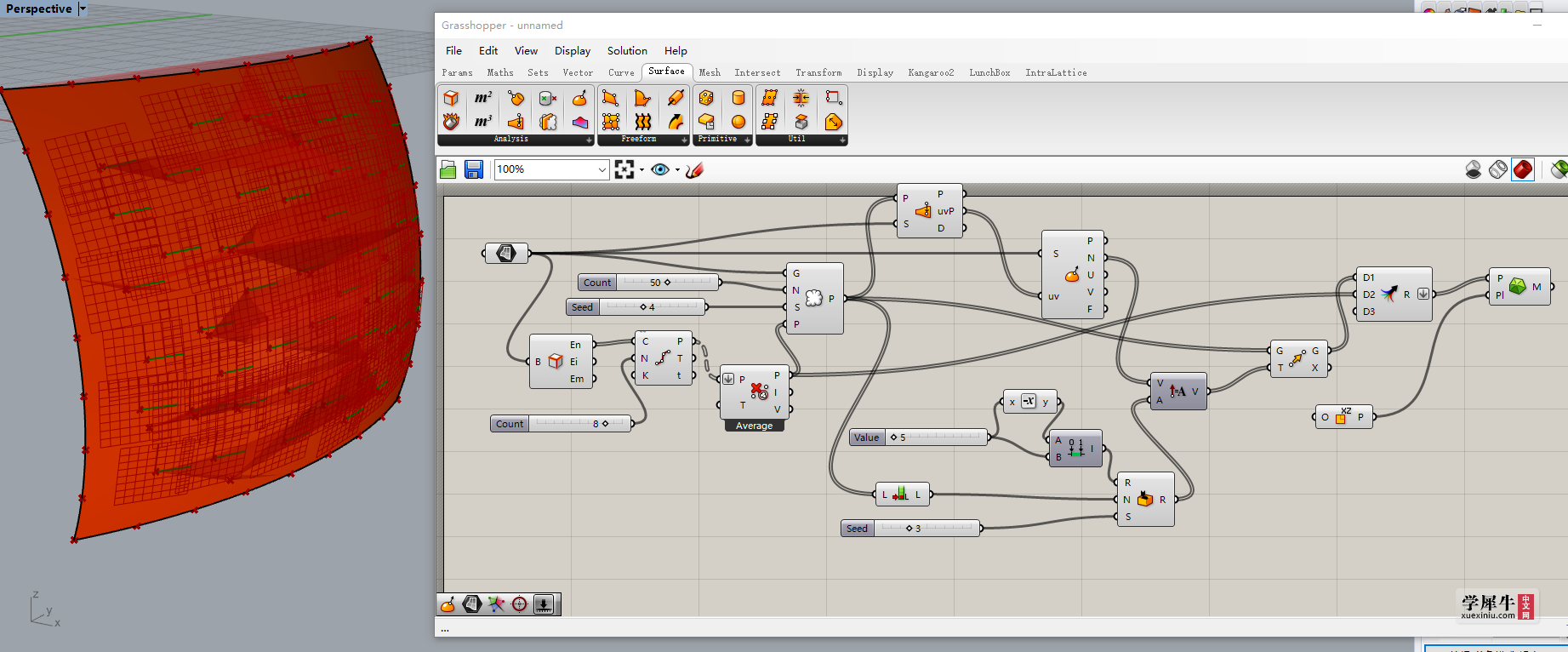Viewport: 1568px width, 652px height.
Task: Choose the flaming cylinder icon in Analysis panel
Action: click(451, 122)
